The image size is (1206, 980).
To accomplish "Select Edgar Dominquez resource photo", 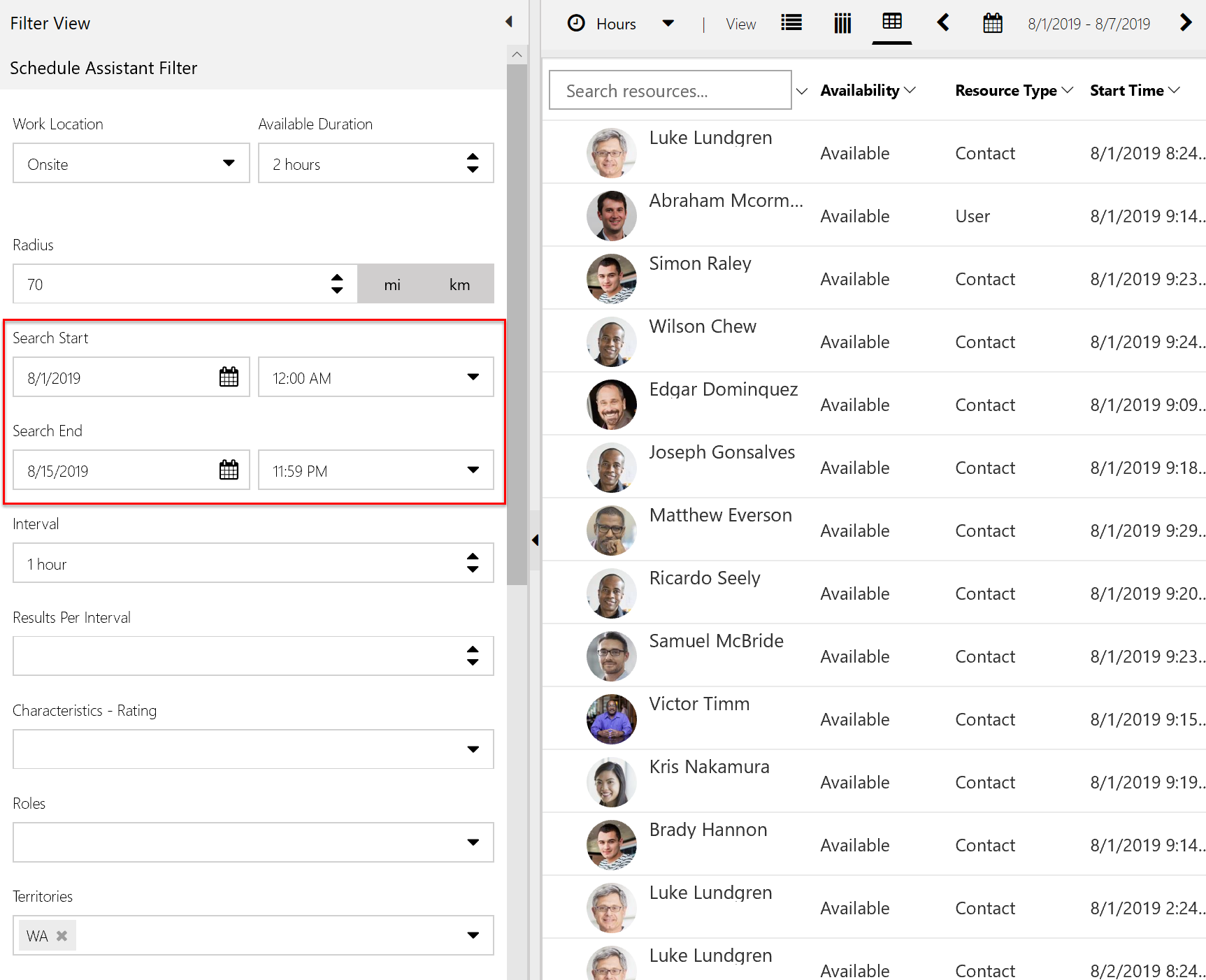I will (x=612, y=404).
